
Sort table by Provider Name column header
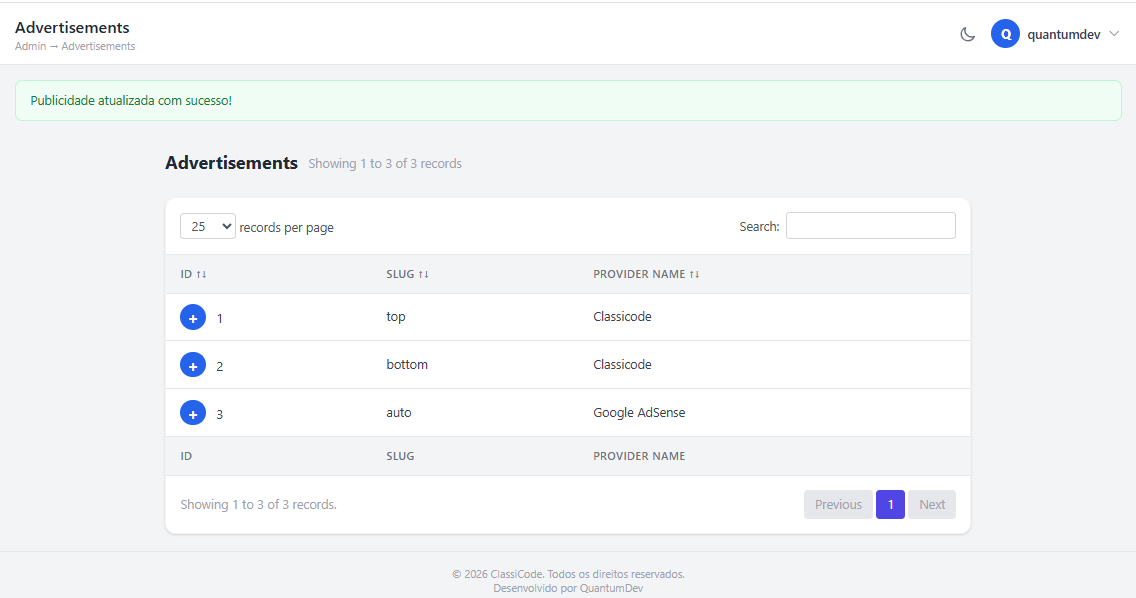(x=646, y=274)
